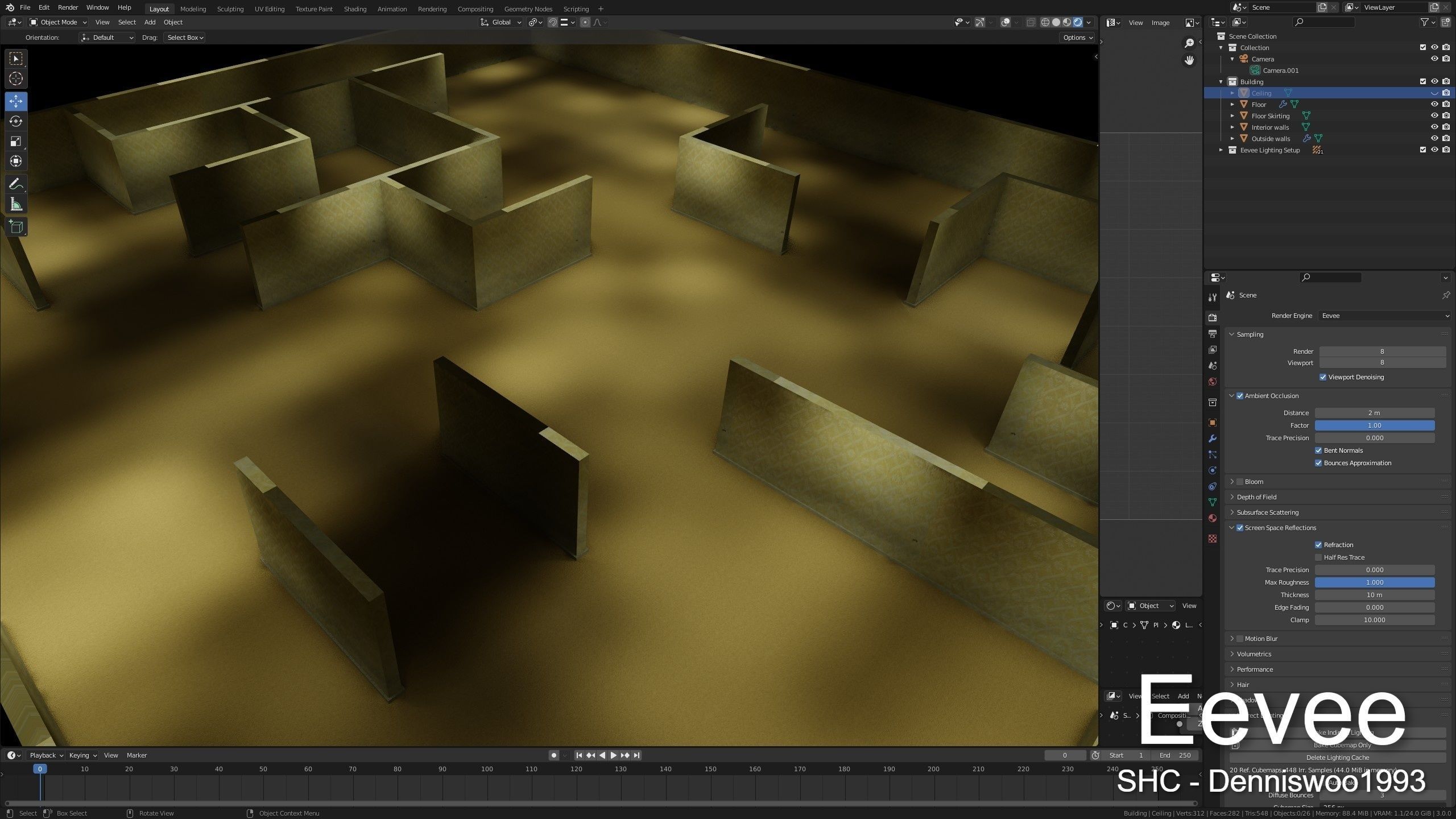Activate the Move tool

coord(16,101)
